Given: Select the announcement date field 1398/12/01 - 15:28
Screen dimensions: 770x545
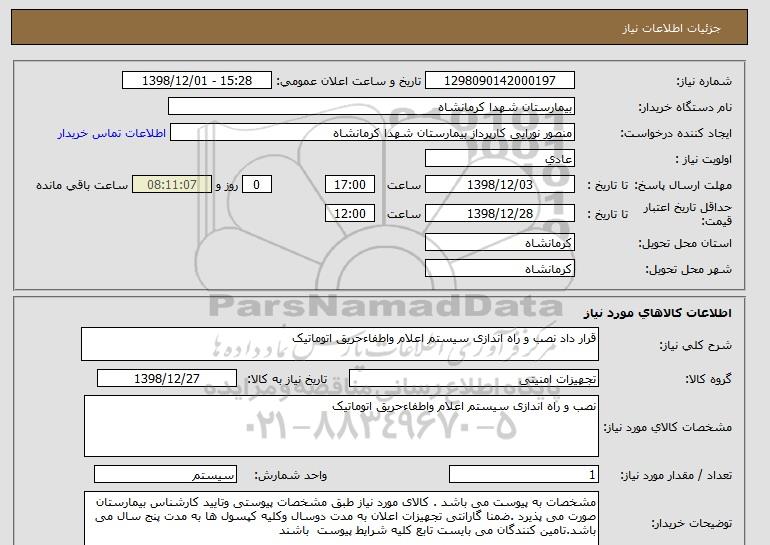Looking at the screenshot, I should 196,81.
